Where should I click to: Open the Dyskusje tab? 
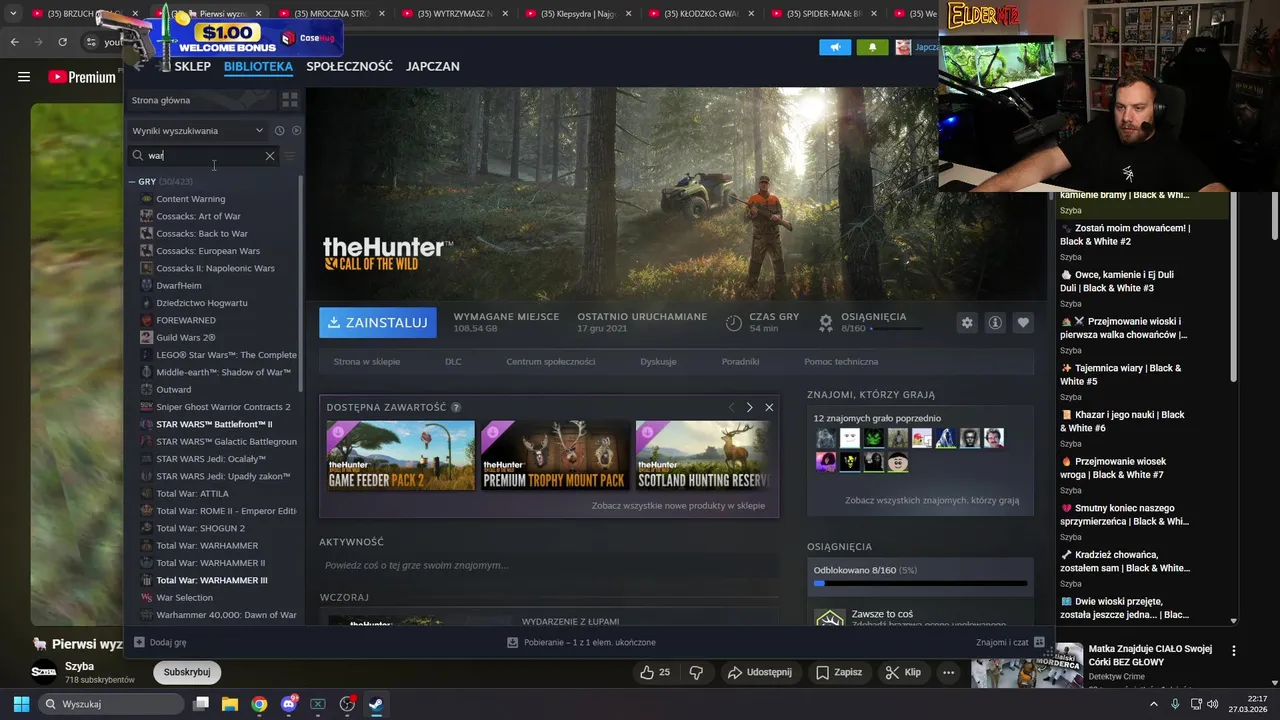tap(658, 362)
